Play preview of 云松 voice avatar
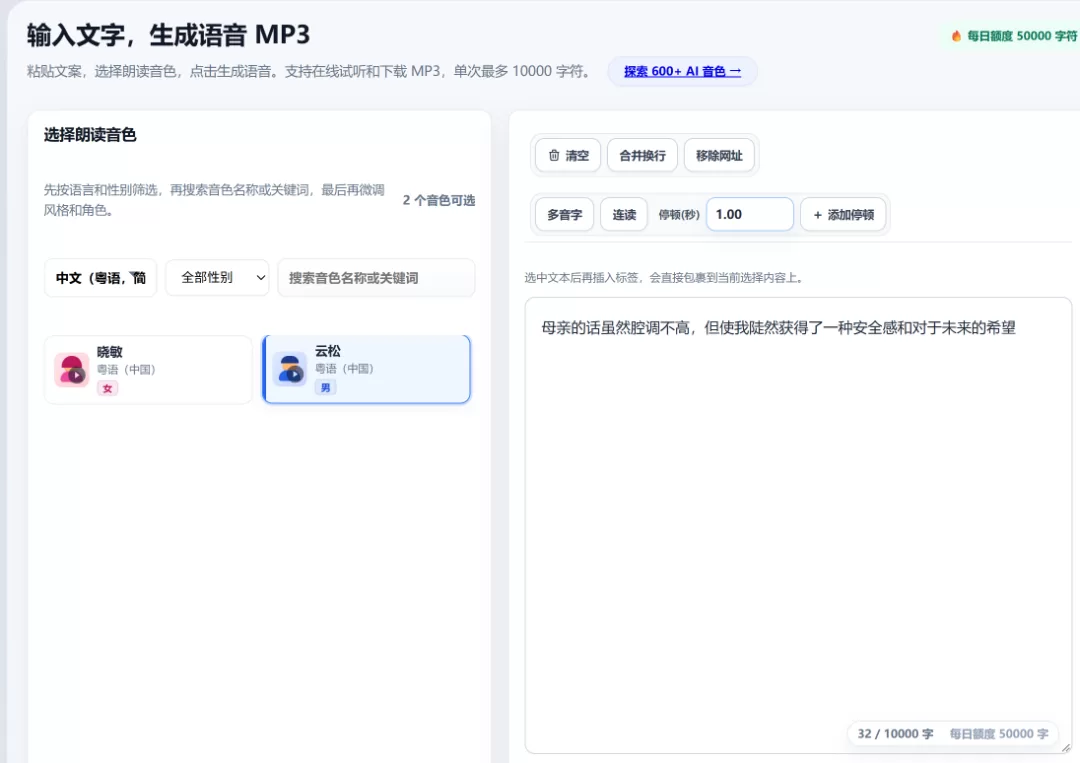1080x763 pixels. pyautogui.click(x=290, y=369)
